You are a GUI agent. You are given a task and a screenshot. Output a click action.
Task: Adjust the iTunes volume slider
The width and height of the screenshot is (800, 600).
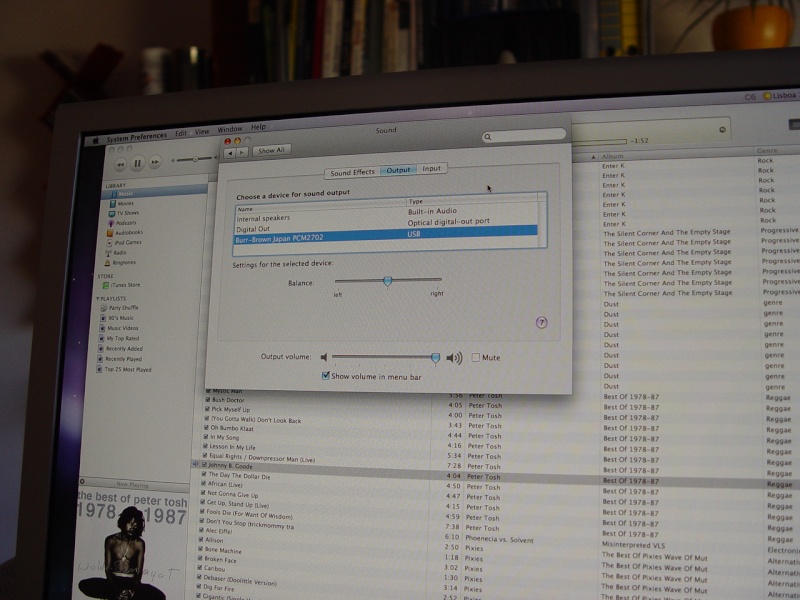point(195,159)
